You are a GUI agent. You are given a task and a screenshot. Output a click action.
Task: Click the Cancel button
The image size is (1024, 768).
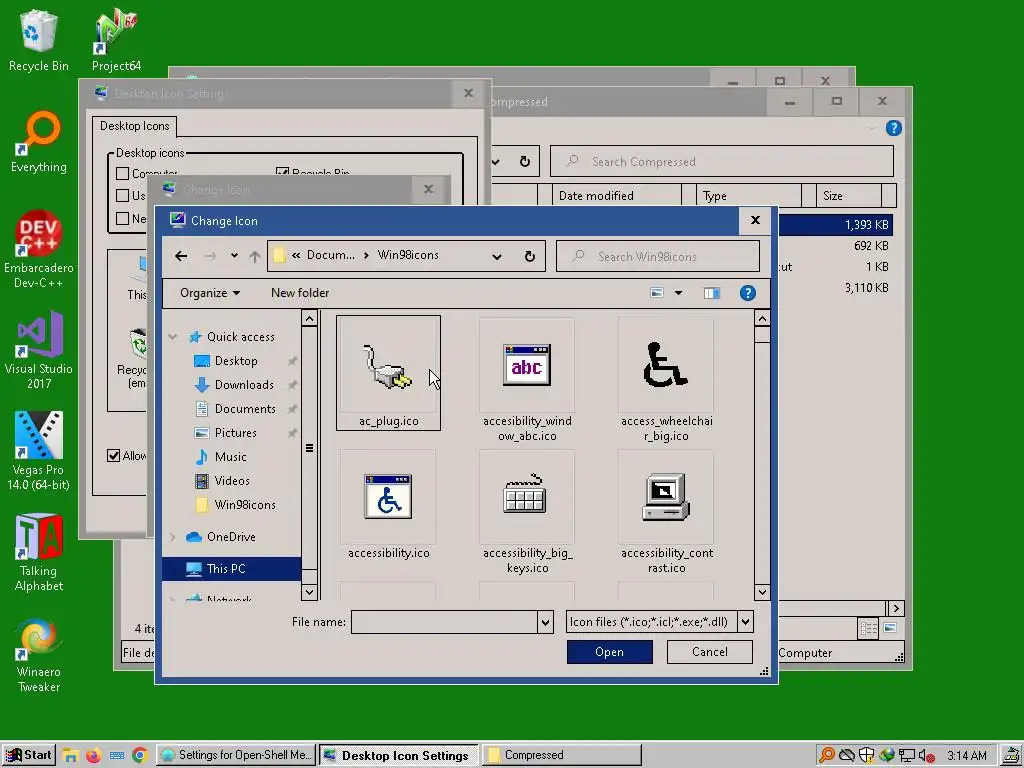[709, 652]
